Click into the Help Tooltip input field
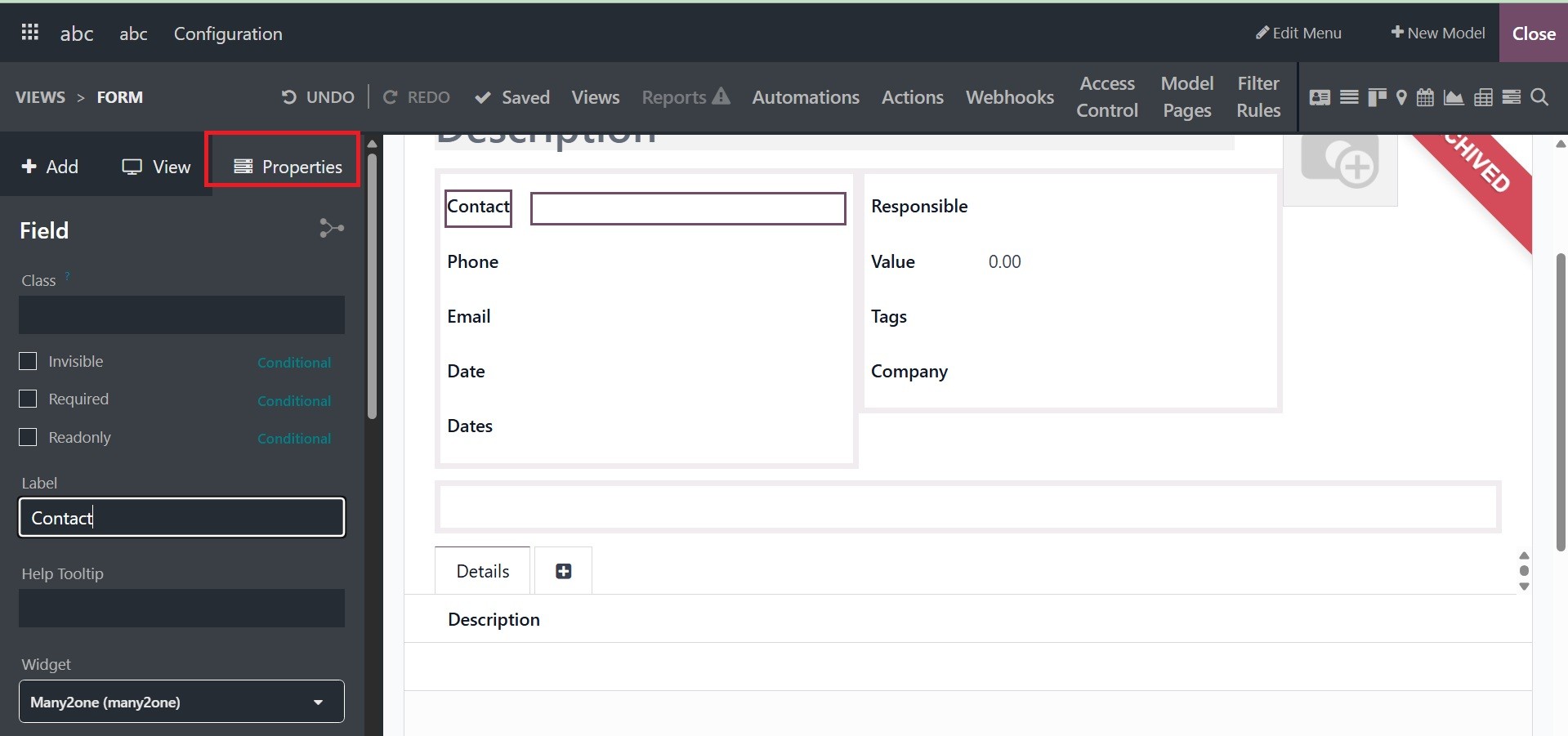Screen dimensions: 1568x736 click(181, 609)
